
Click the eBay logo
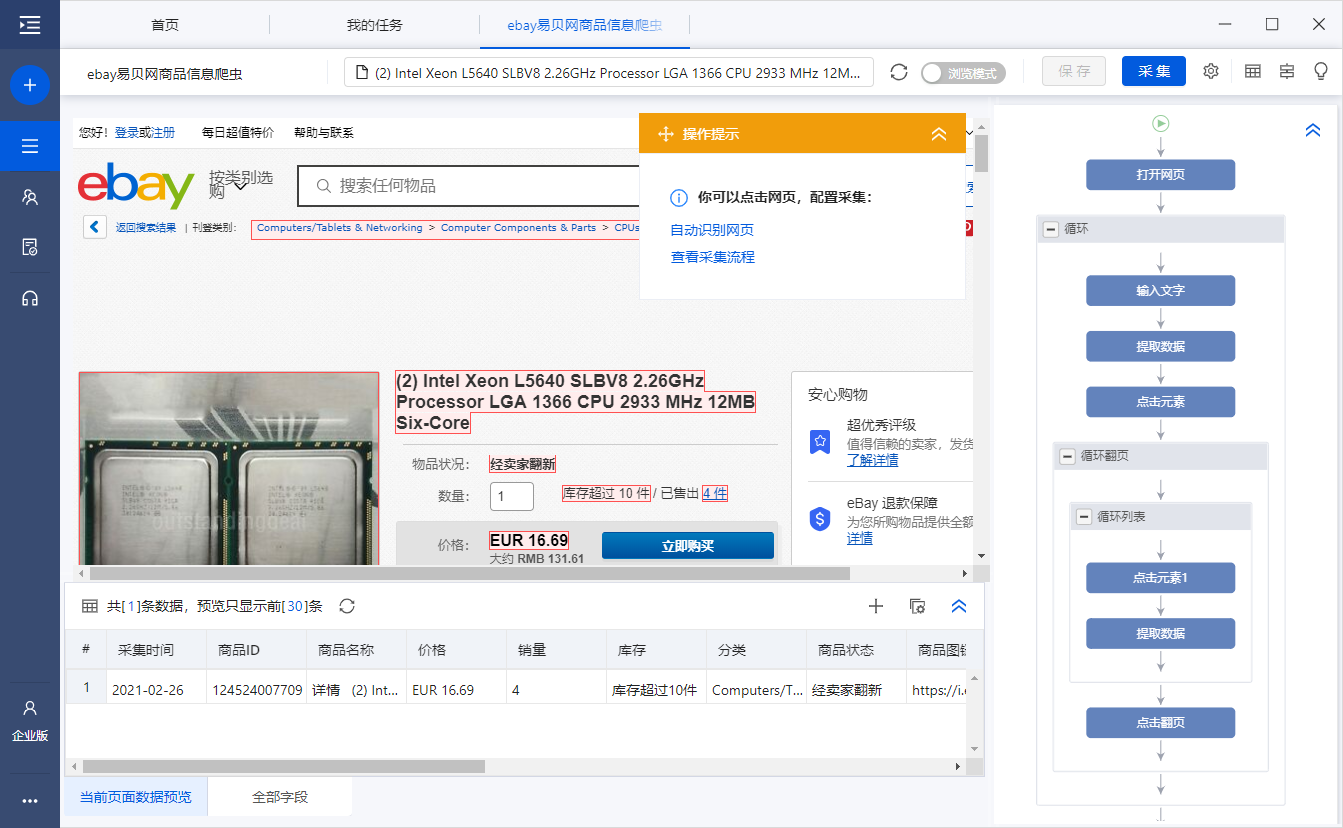click(136, 186)
